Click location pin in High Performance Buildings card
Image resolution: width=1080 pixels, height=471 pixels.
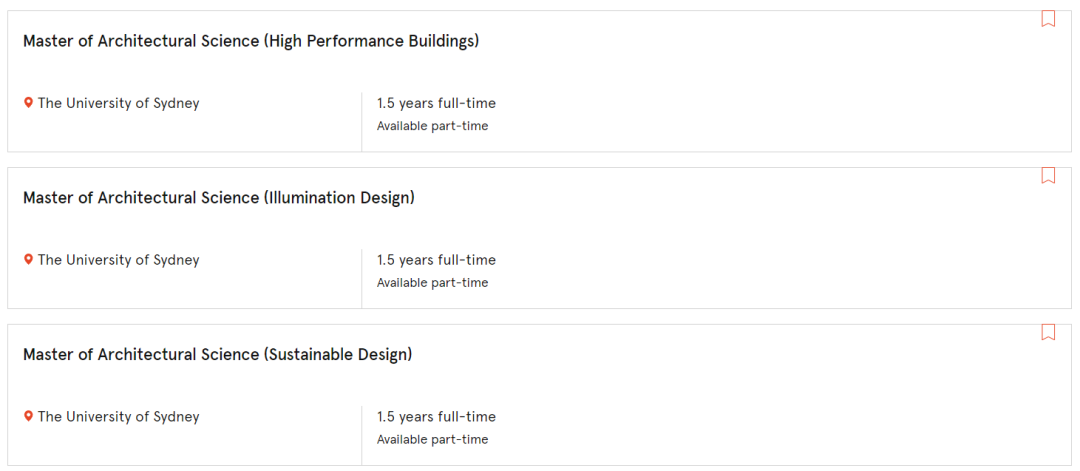[x=29, y=103]
